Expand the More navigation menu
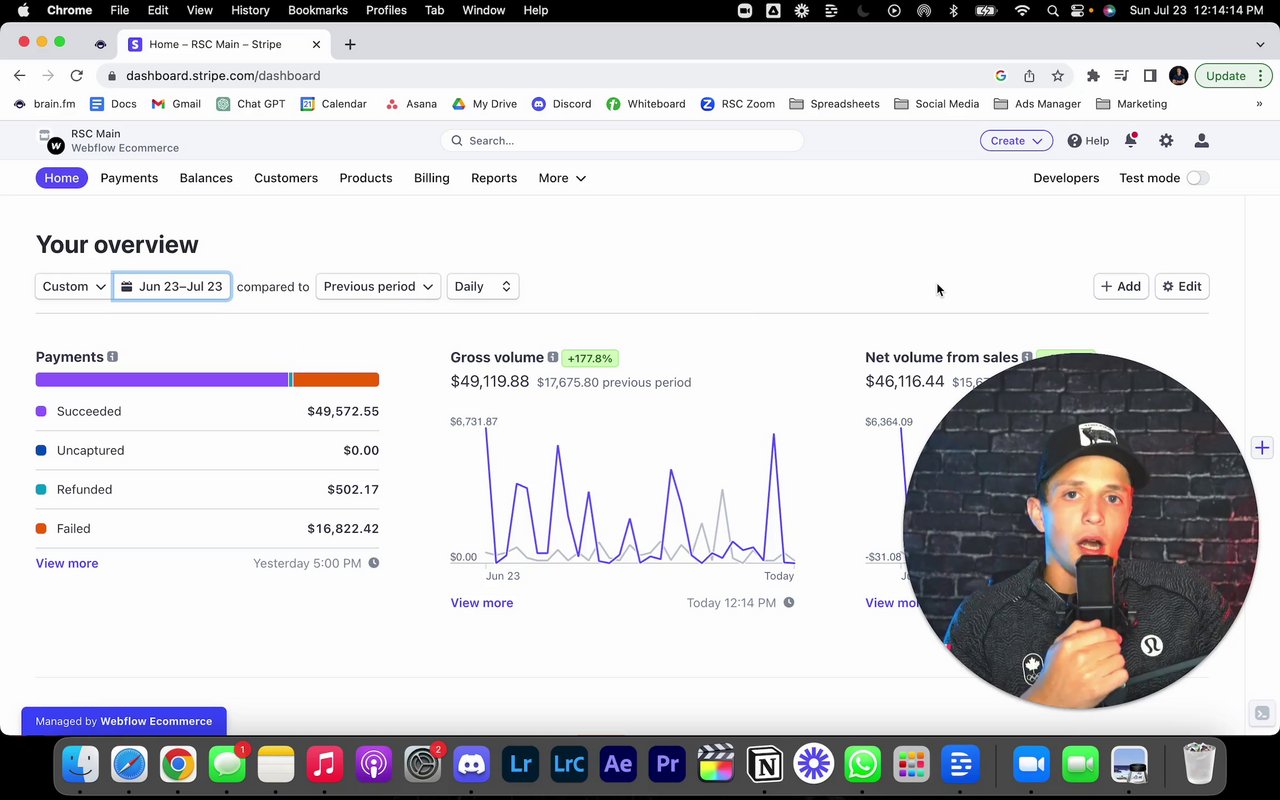Image resolution: width=1280 pixels, height=800 pixels. click(x=562, y=178)
